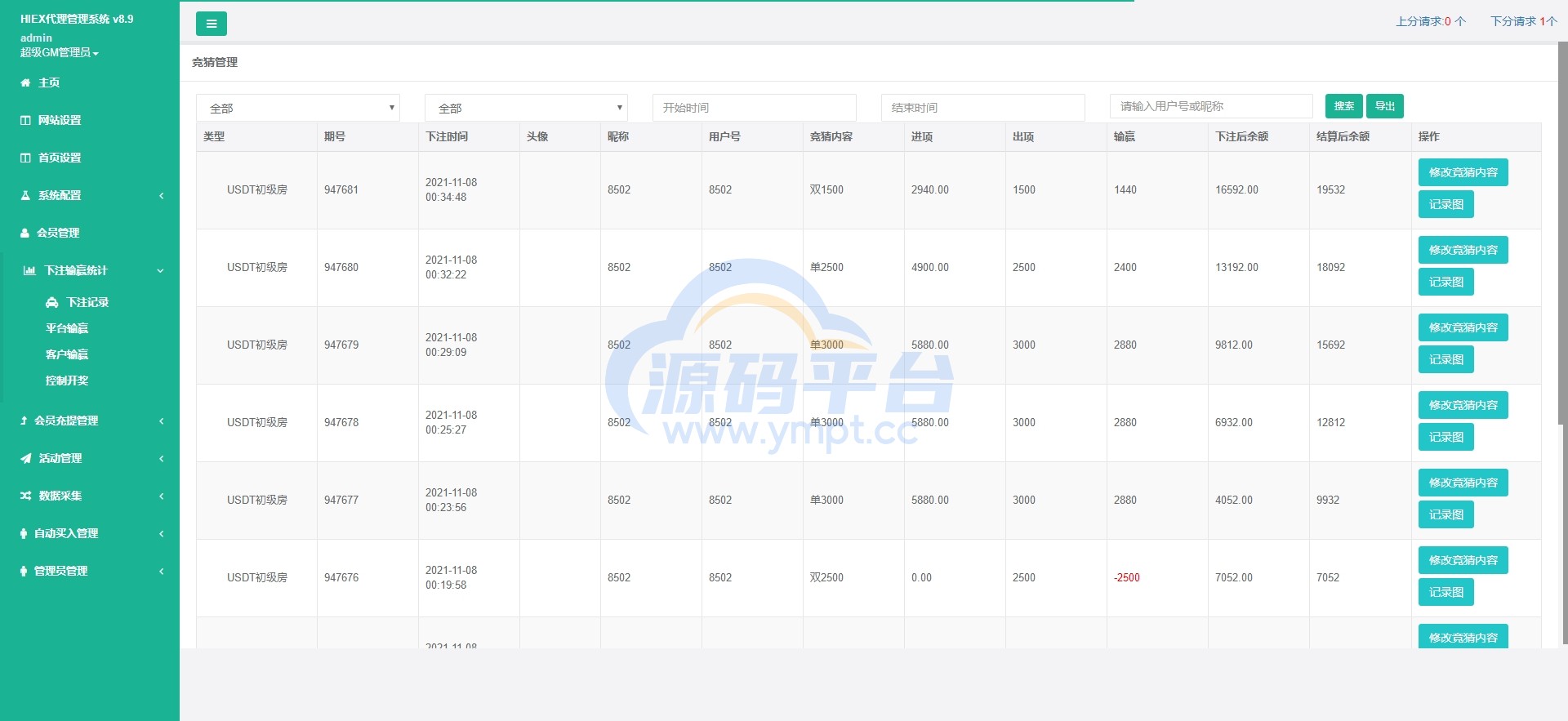This screenshot has width=1568, height=721.
Task: Click the 会员管理 user icon
Action: point(24,233)
